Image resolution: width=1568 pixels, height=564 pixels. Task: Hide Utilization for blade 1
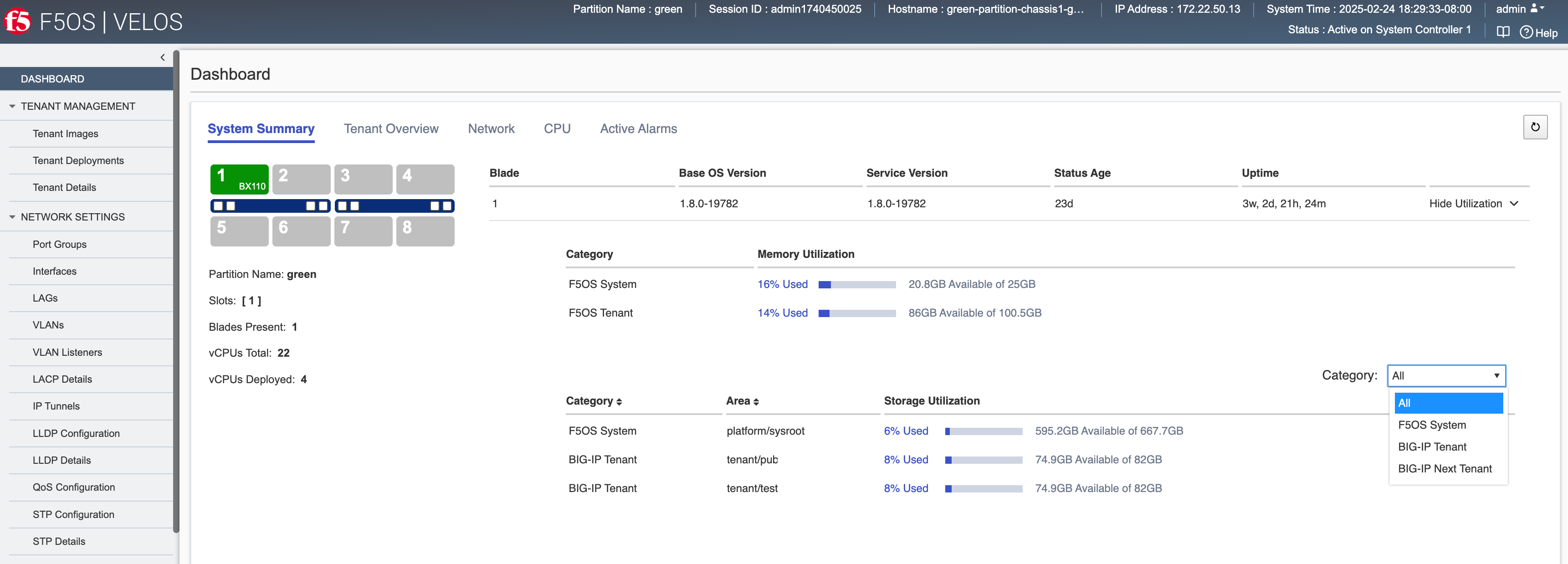point(1473,204)
